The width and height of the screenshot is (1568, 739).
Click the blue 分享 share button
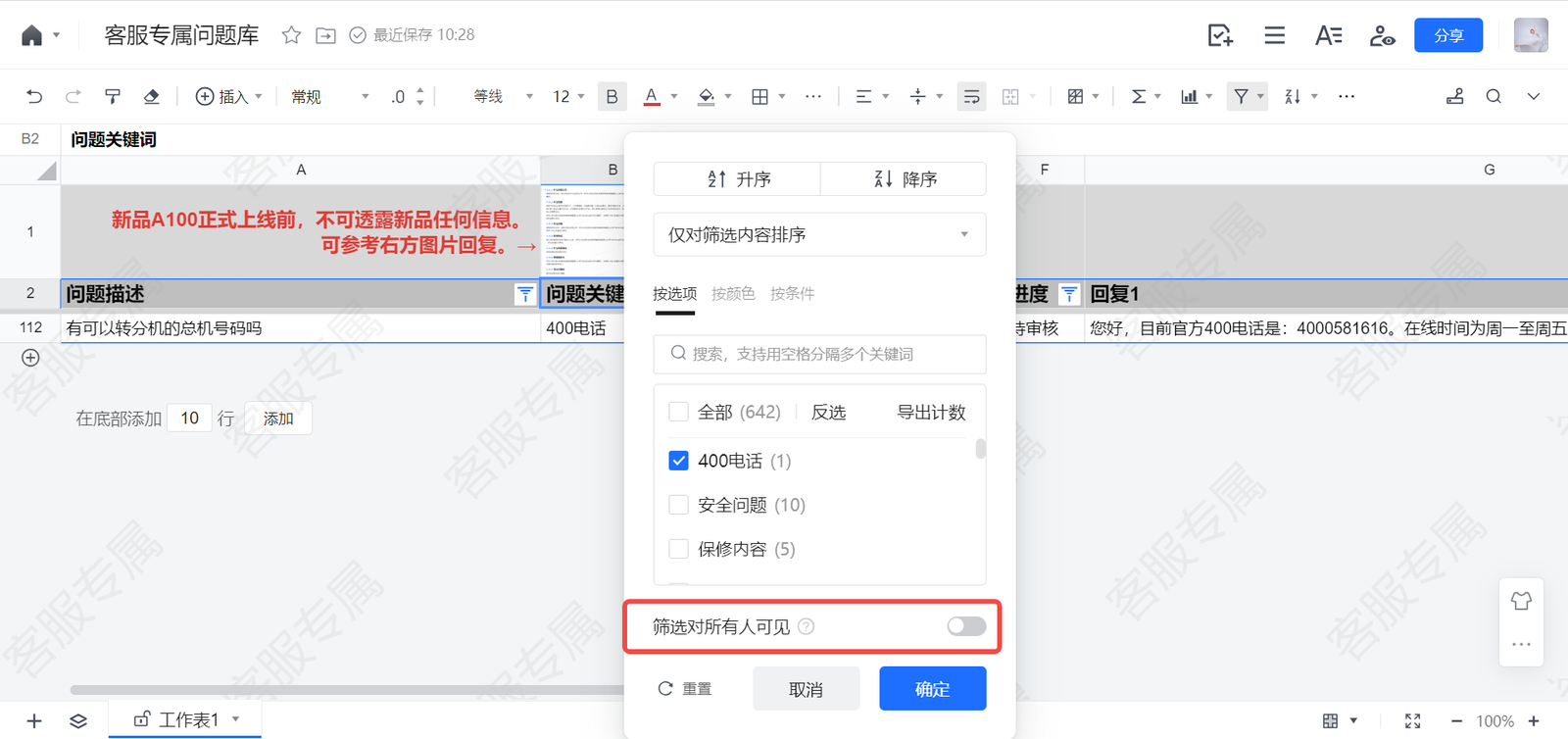(1447, 35)
